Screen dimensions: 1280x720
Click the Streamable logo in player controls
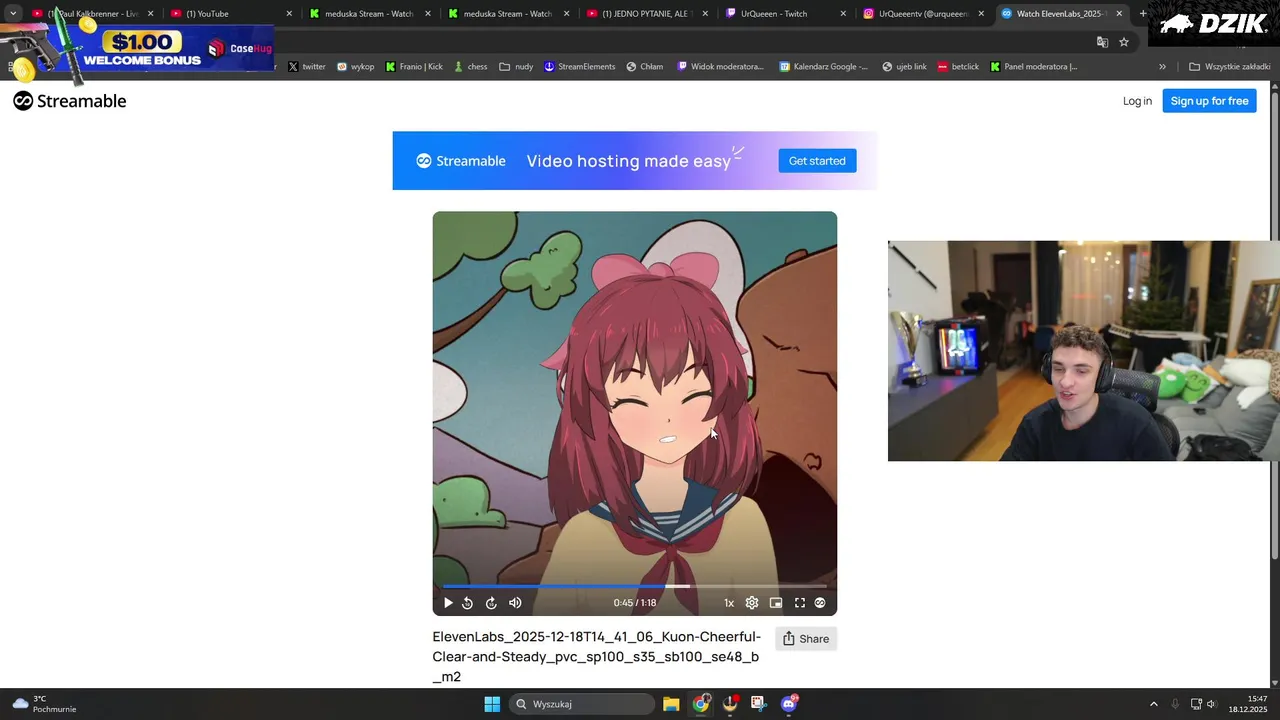tap(820, 603)
